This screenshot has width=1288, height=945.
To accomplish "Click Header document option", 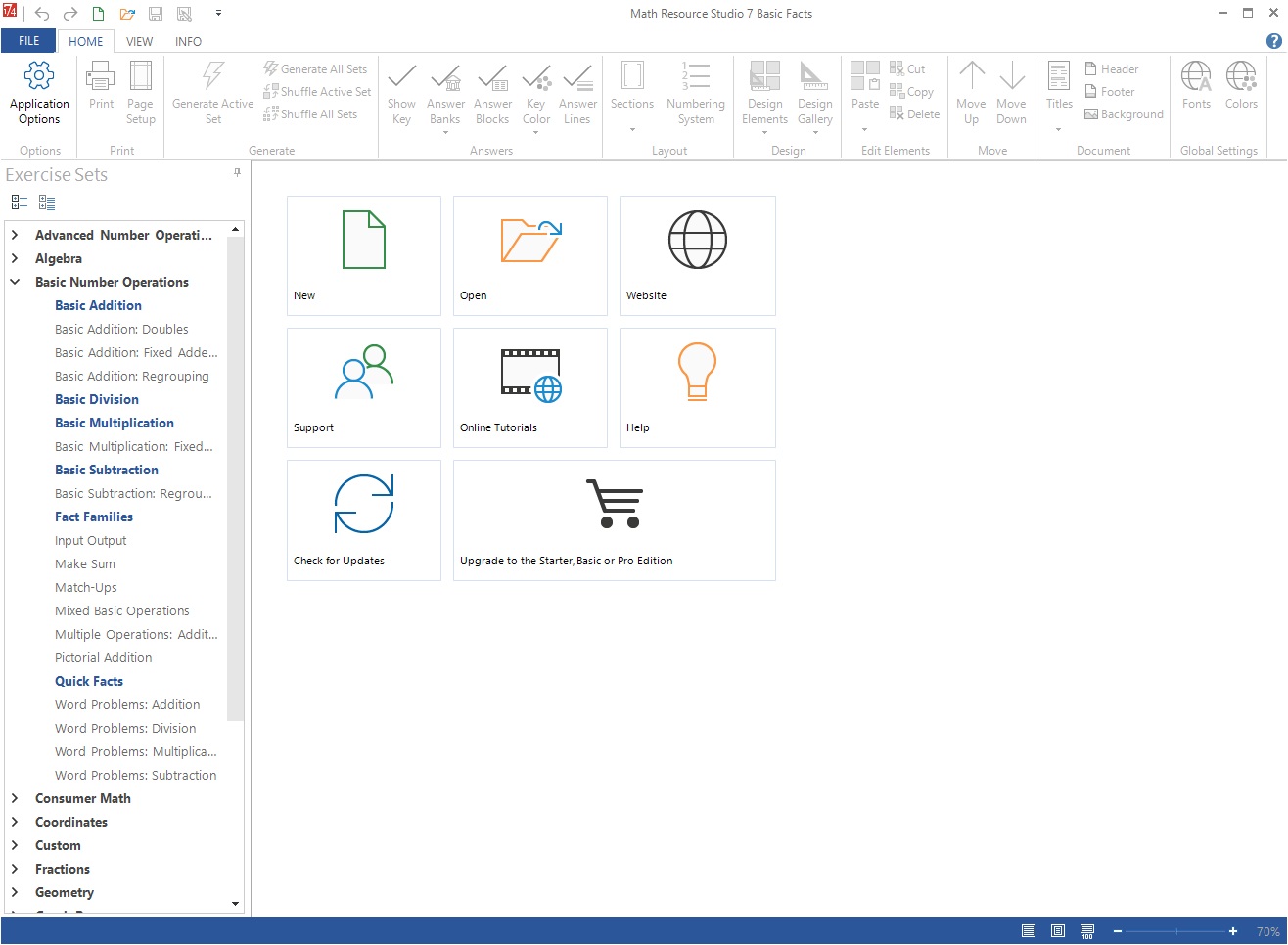I will point(1111,68).
